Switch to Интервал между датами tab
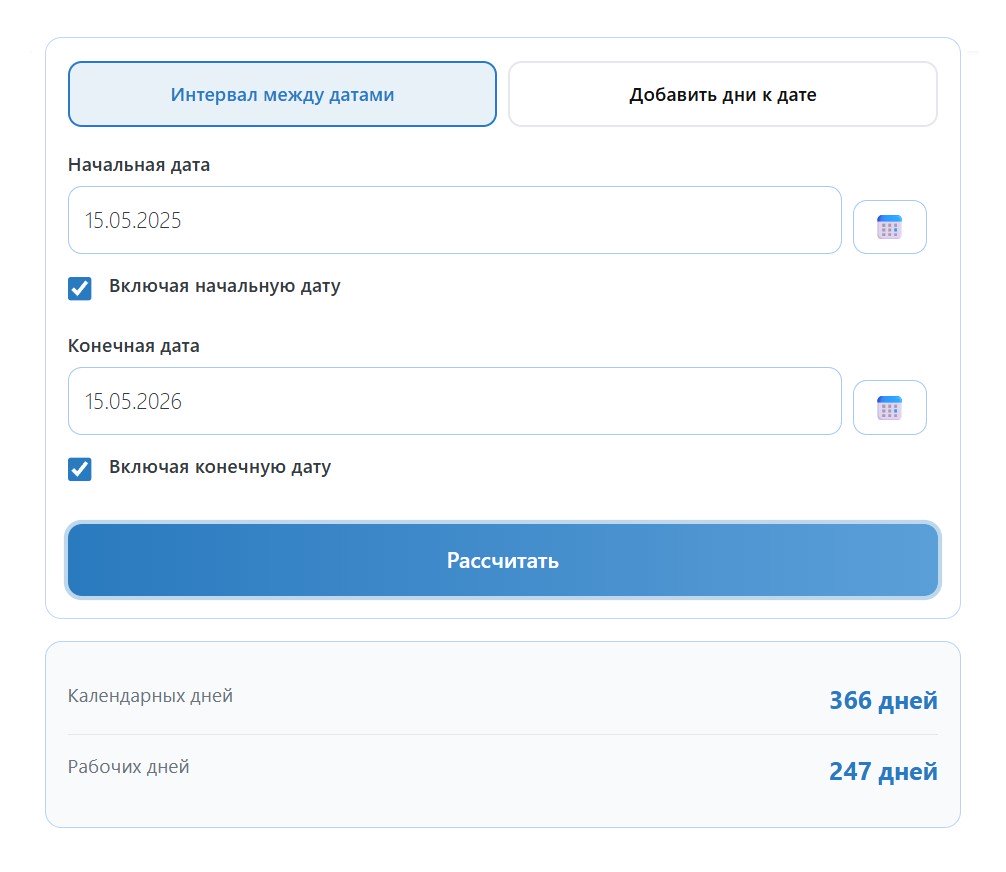The height and width of the screenshot is (872, 1006). tap(282, 95)
